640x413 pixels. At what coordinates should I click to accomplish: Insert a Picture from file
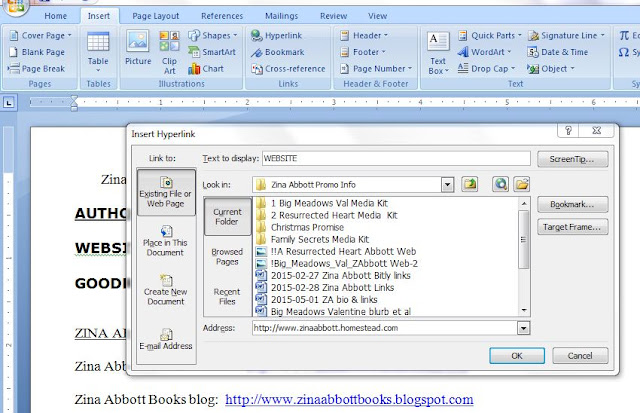click(x=138, y=48)
